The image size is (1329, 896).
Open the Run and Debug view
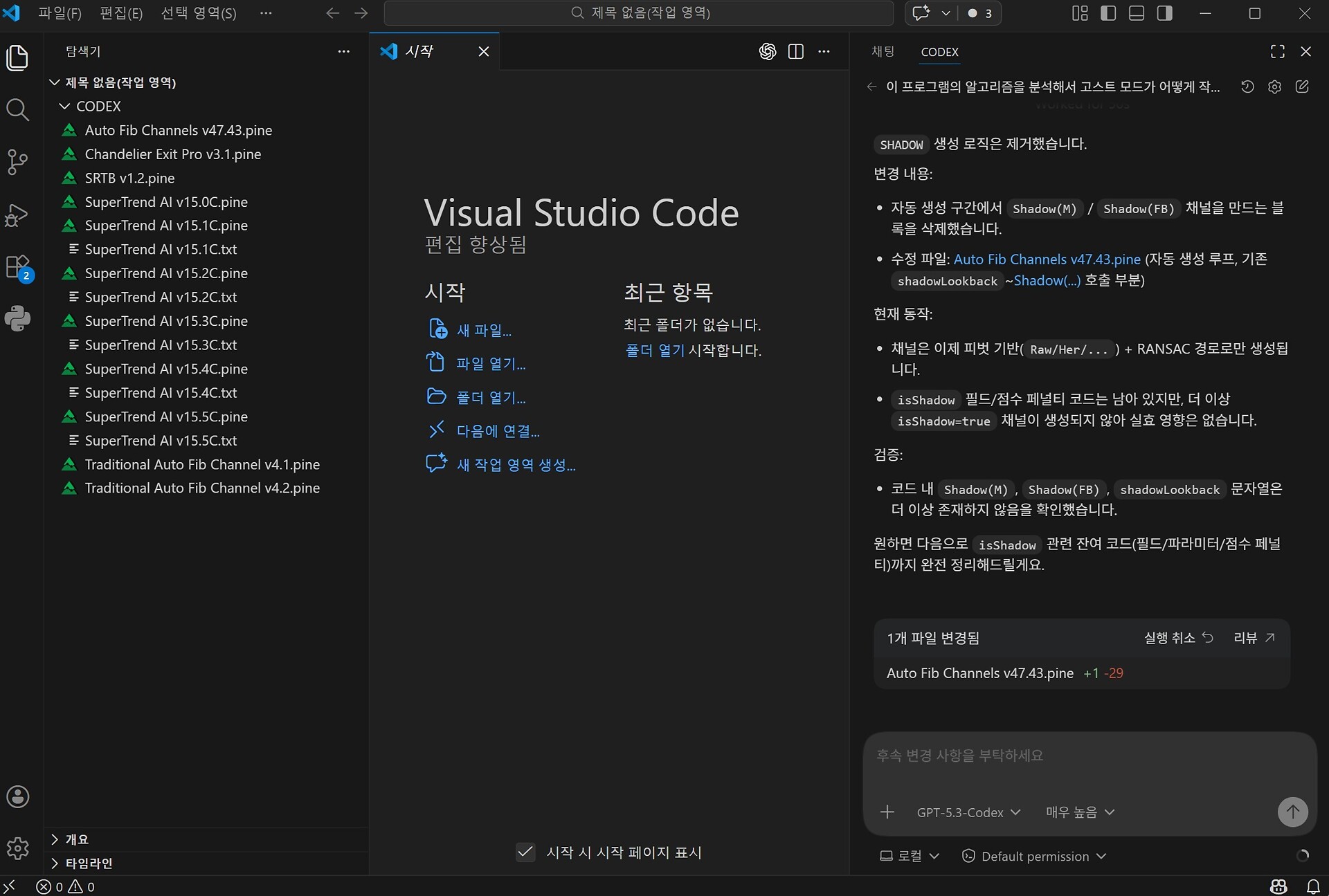point(17,214)
